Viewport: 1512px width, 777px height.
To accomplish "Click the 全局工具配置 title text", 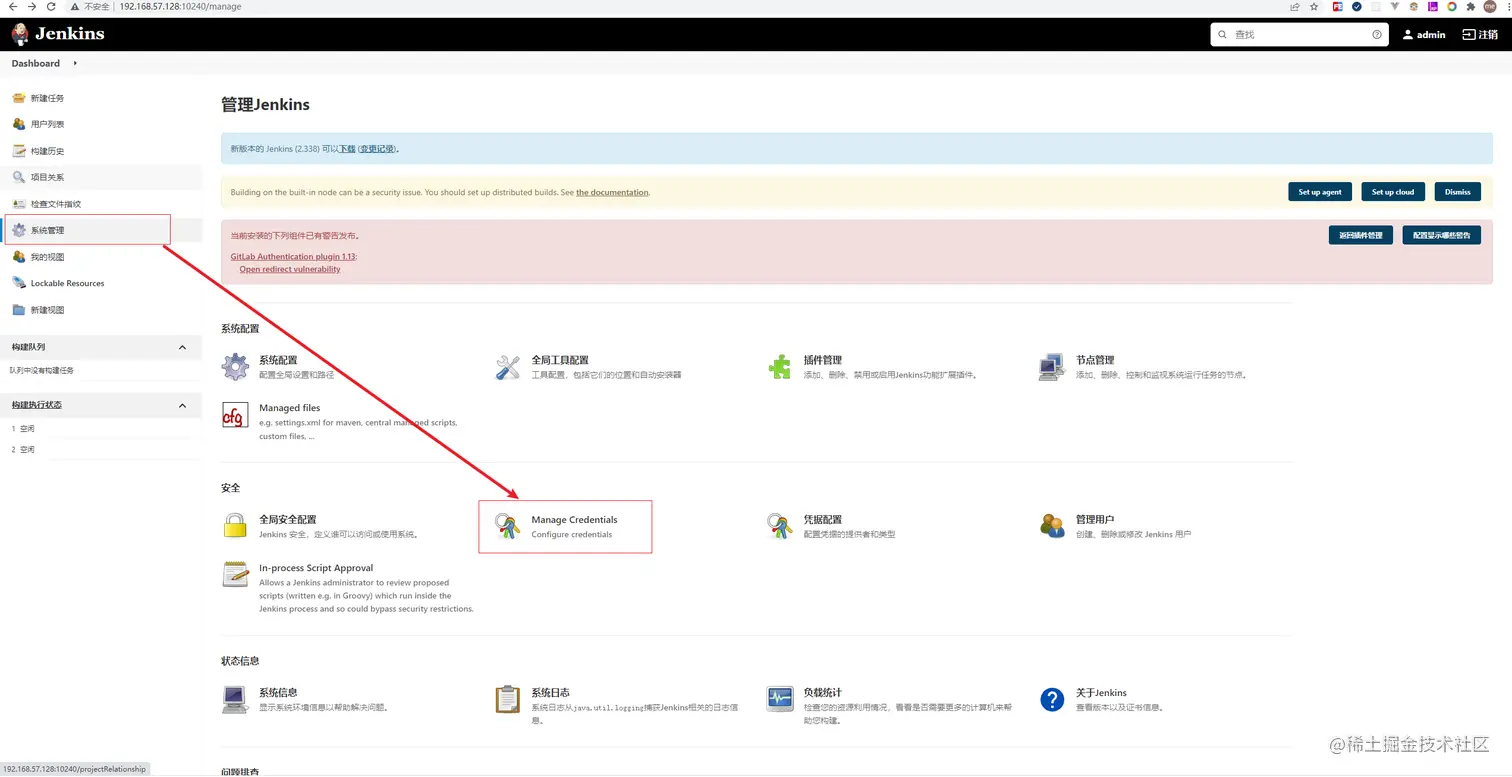I will coord(560,360).
